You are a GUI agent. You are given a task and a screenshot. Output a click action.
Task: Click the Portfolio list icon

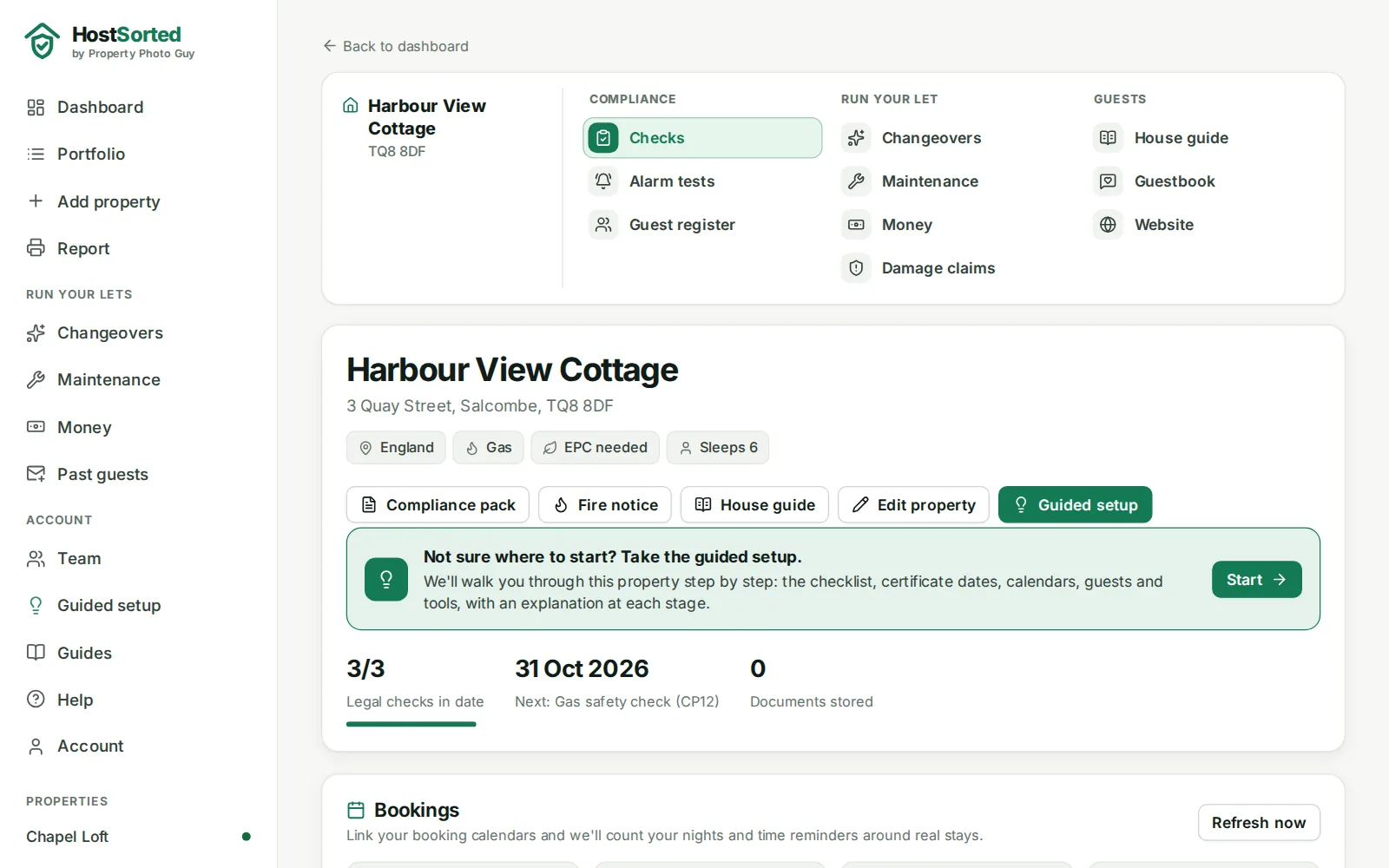coord(36,154)
